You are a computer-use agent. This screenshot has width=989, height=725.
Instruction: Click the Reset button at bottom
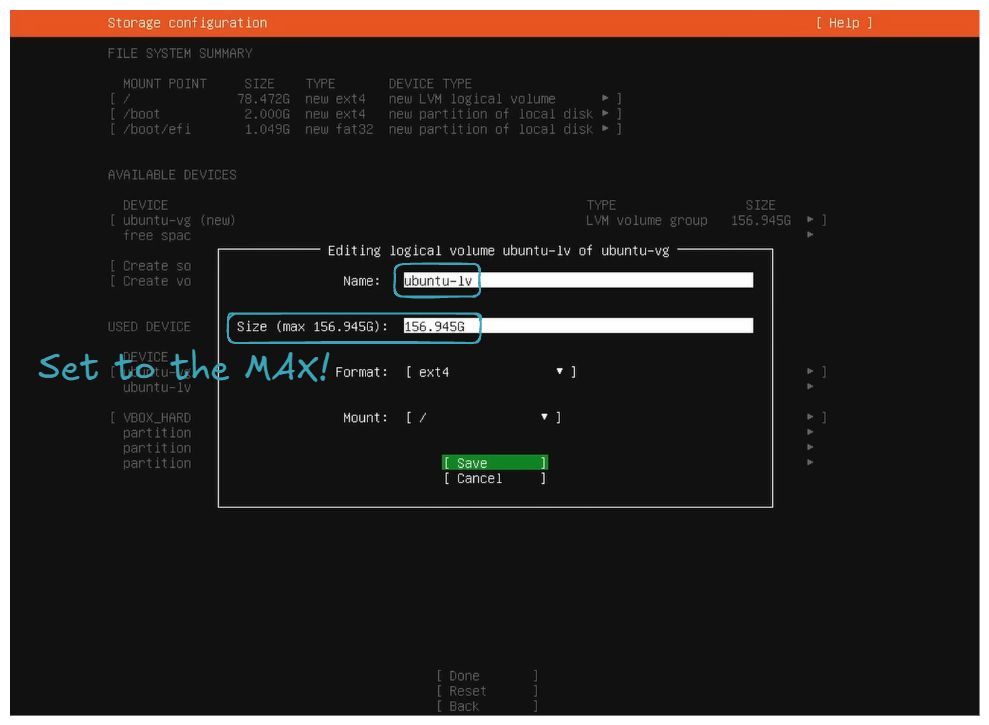[x=486, y=691]
